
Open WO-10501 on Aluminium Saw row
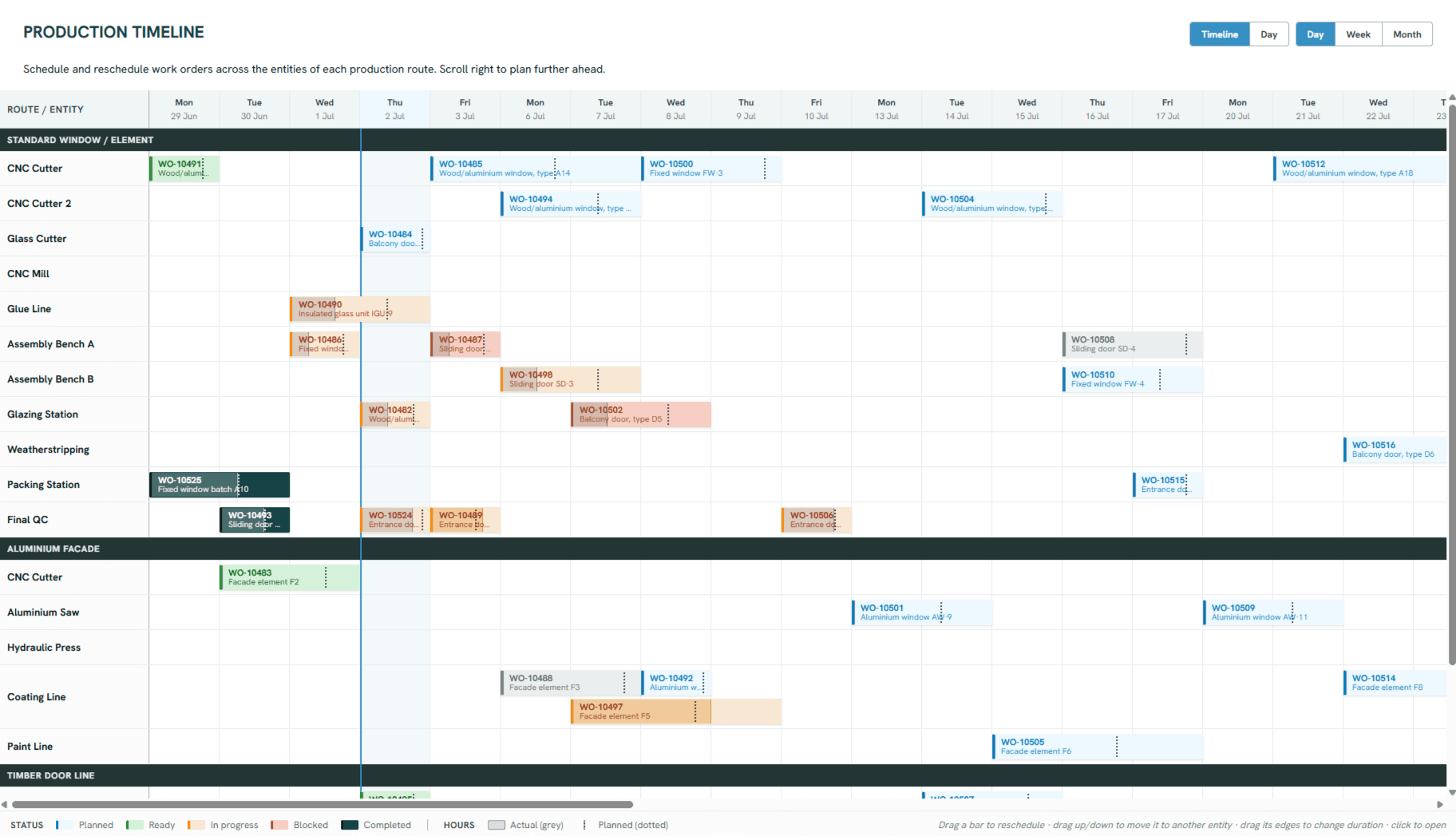pyautogui.click(x=922, y=612)
